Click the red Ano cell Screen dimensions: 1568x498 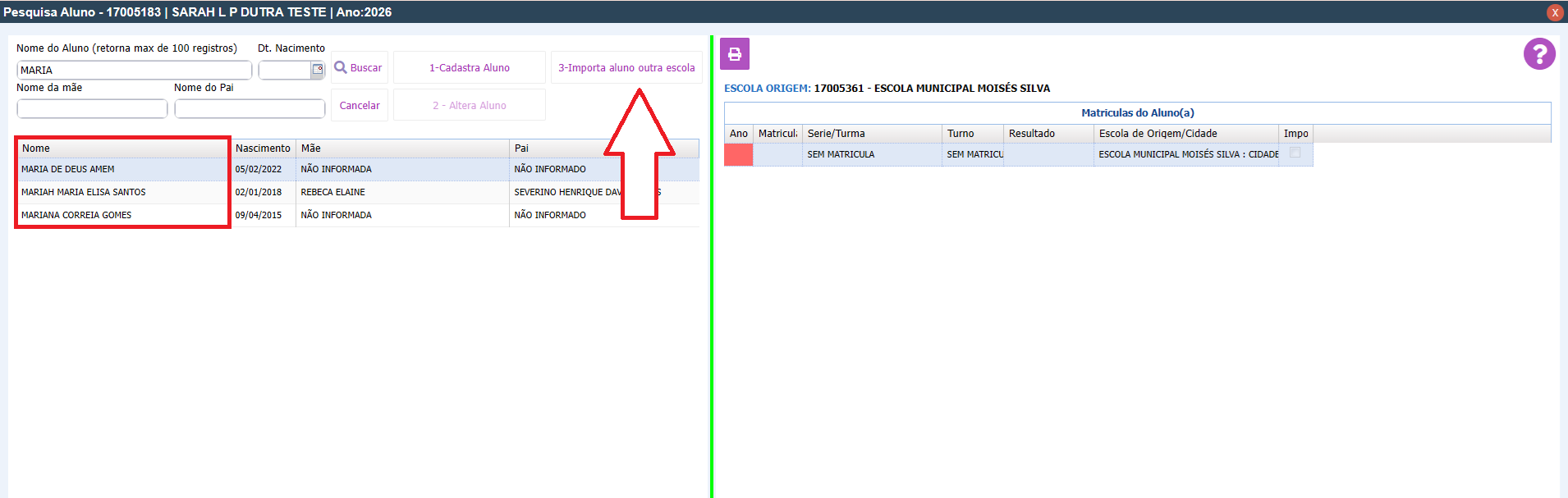point(738,154)
